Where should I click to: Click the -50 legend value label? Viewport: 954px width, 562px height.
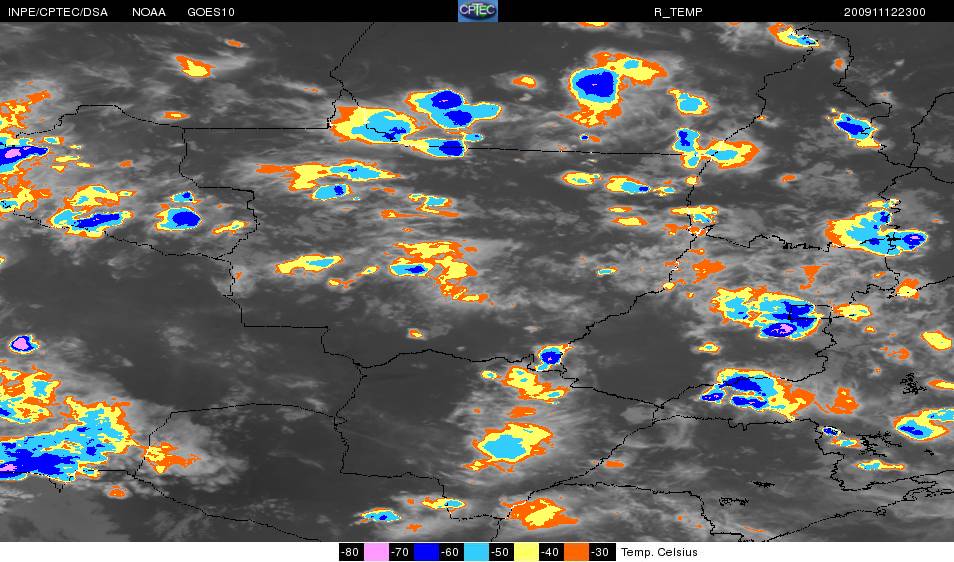(501, 552)
